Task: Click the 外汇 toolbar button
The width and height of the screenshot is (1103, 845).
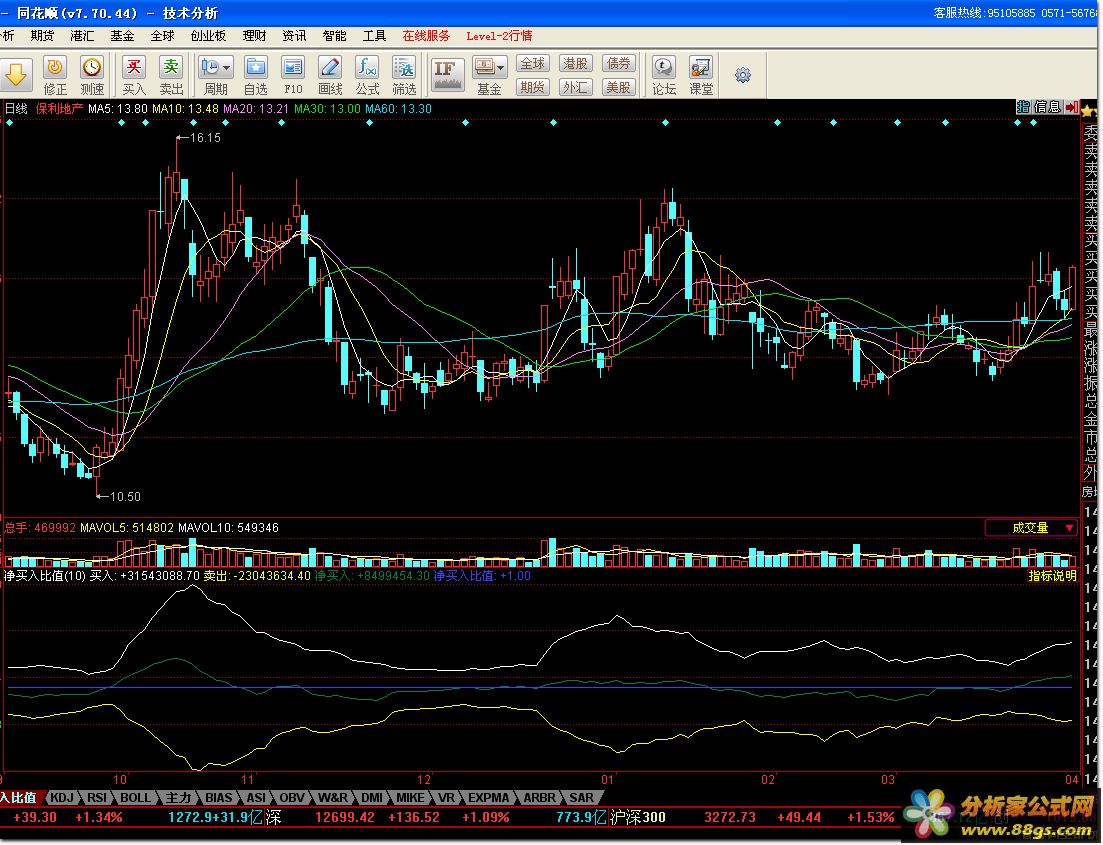Action: point(575,87)
